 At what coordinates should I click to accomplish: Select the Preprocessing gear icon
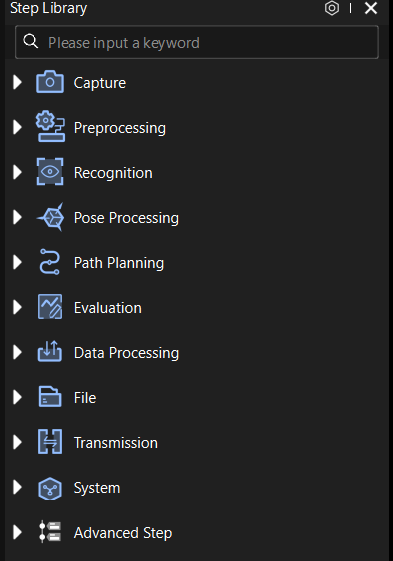tap(50, 127)
